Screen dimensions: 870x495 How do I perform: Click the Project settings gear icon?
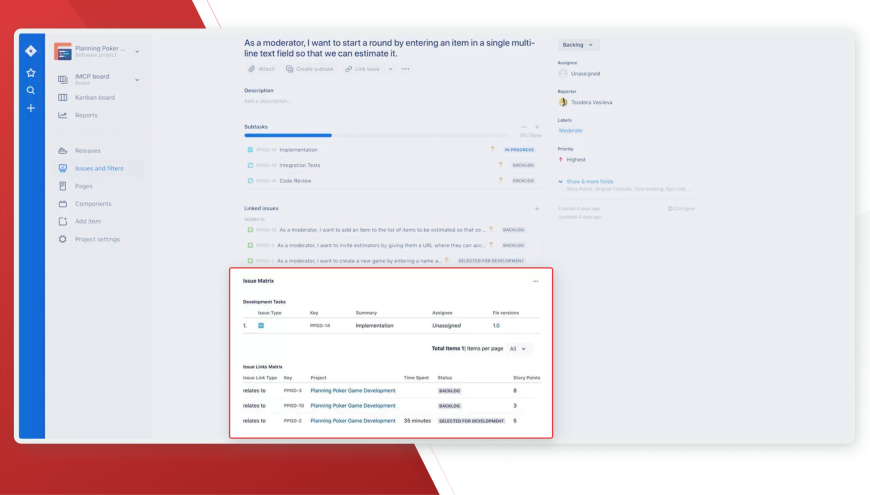tap(63, 239)
